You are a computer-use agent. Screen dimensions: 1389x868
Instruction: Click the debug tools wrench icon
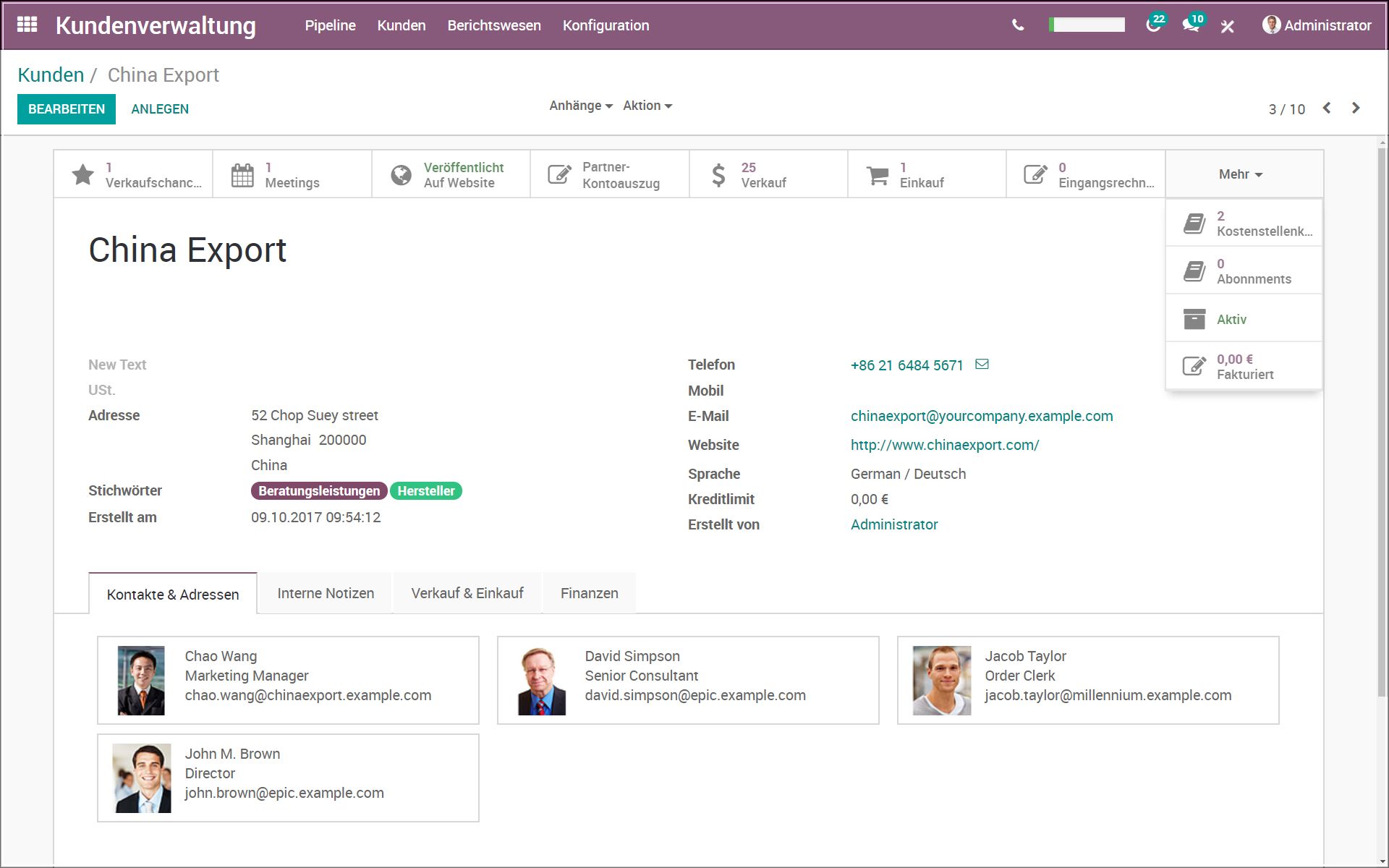pos(1228,27)
